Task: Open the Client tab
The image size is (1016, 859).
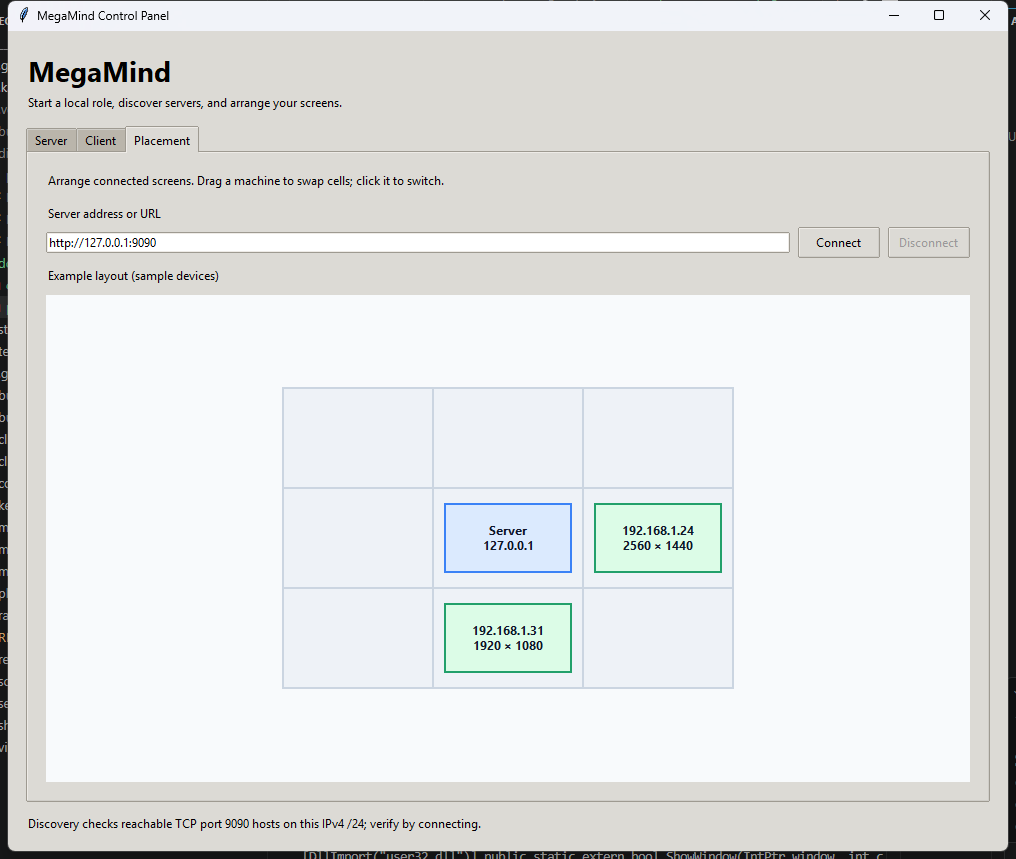Action: coord(100,141)
